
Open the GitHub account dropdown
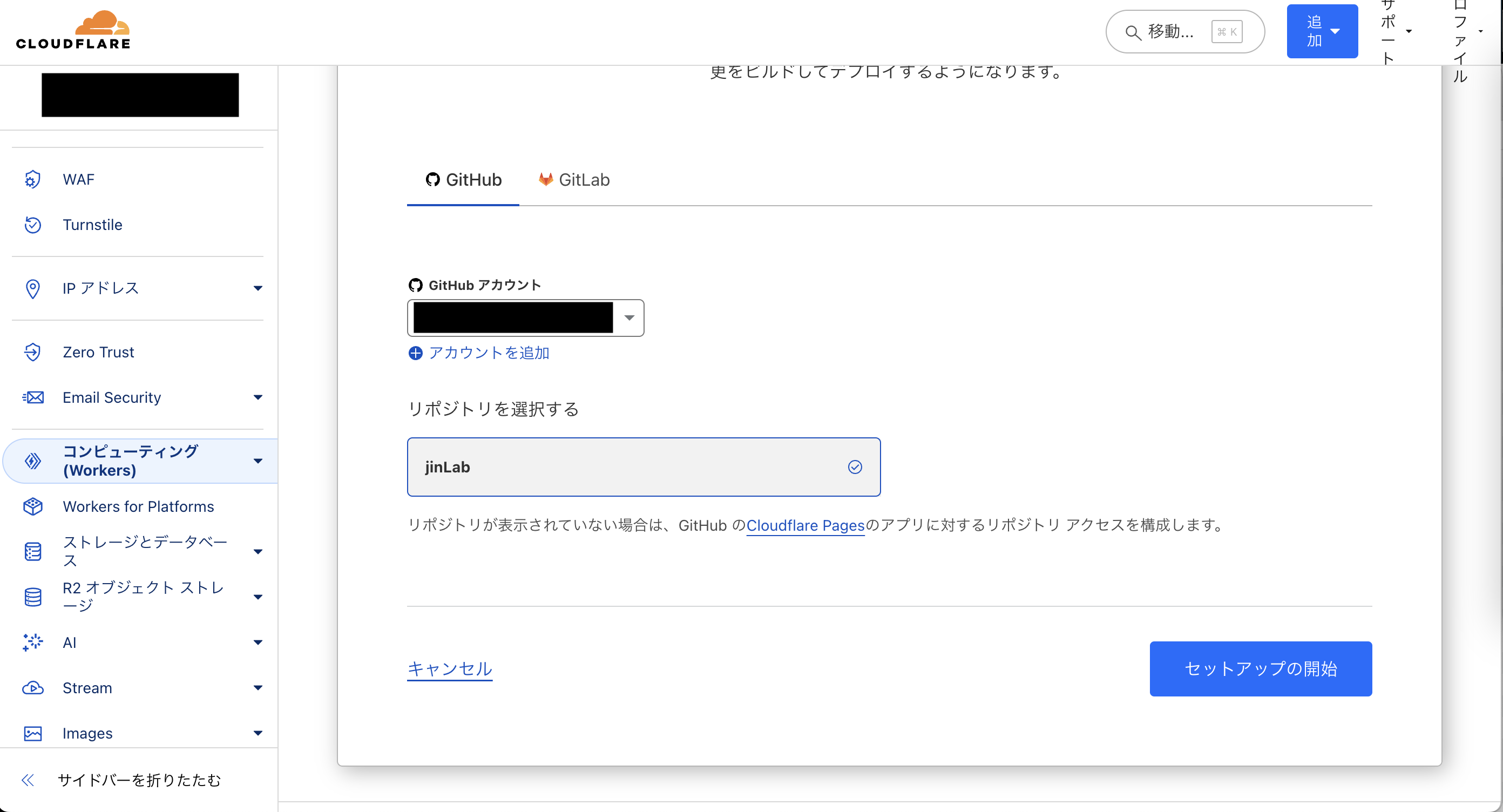[x=629, y=318]
